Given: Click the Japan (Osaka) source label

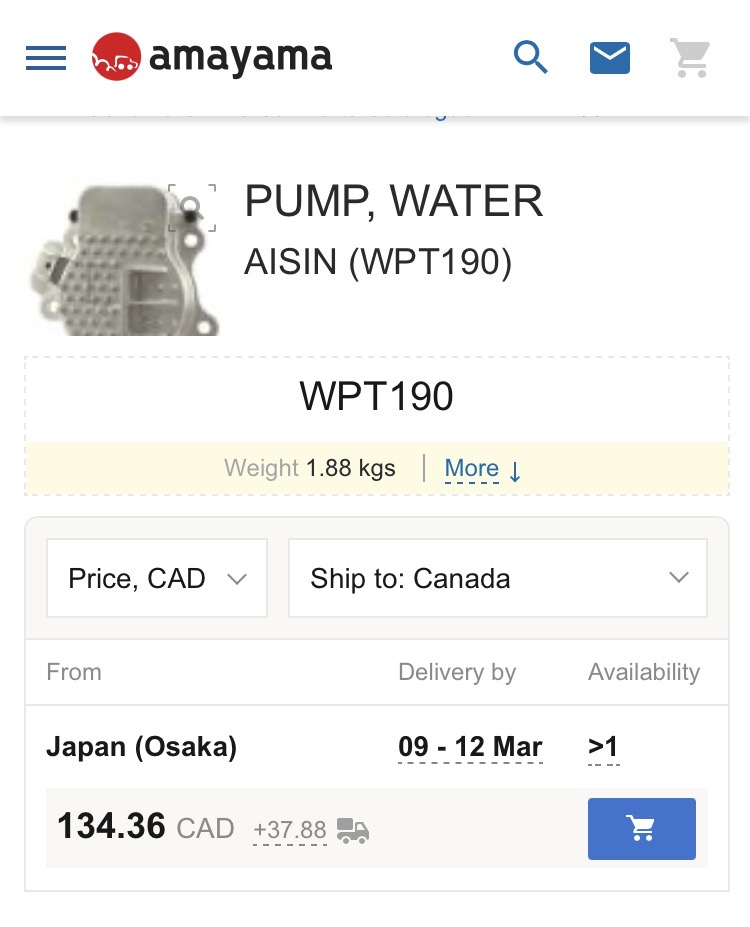Looking at the screenshot, I should [x=141, y=747].
